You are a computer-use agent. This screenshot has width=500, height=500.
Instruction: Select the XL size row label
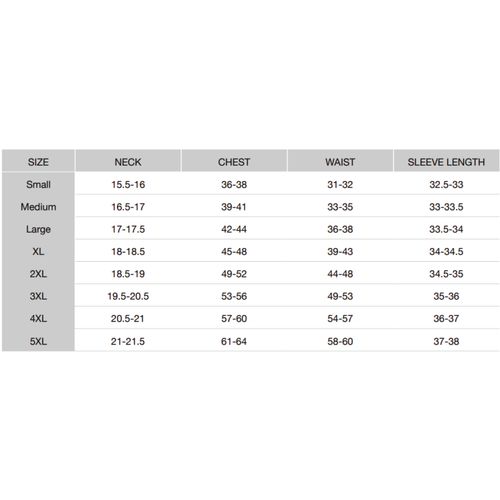tap(38, 251)
